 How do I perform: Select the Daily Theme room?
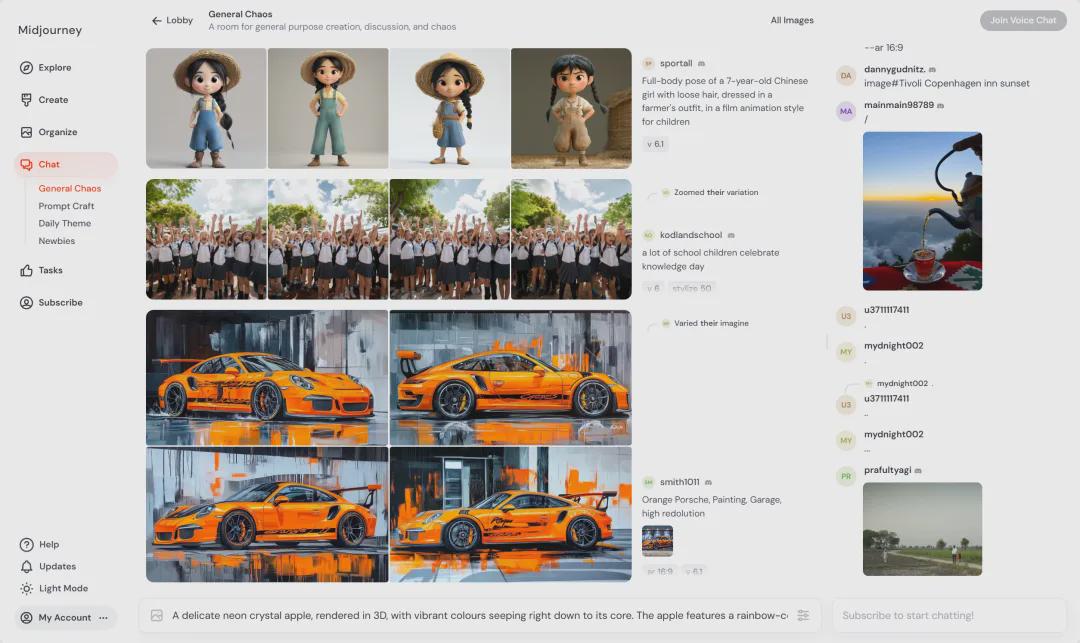click(x=64, y=224)
